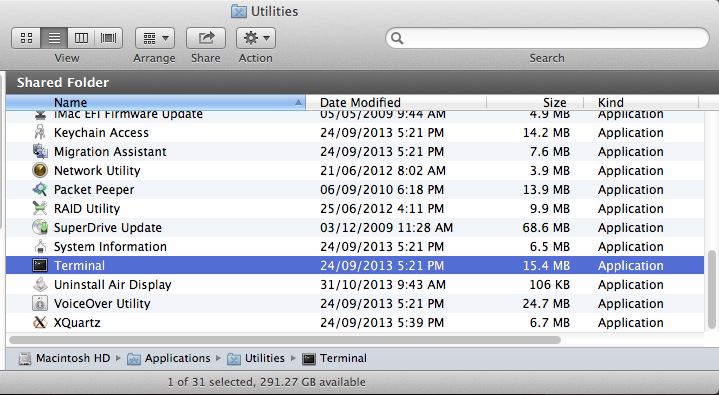The width and height of the screenshot is (719, 395).
Task: Click the SuperDrive Update icon
Action: point(40,228)
